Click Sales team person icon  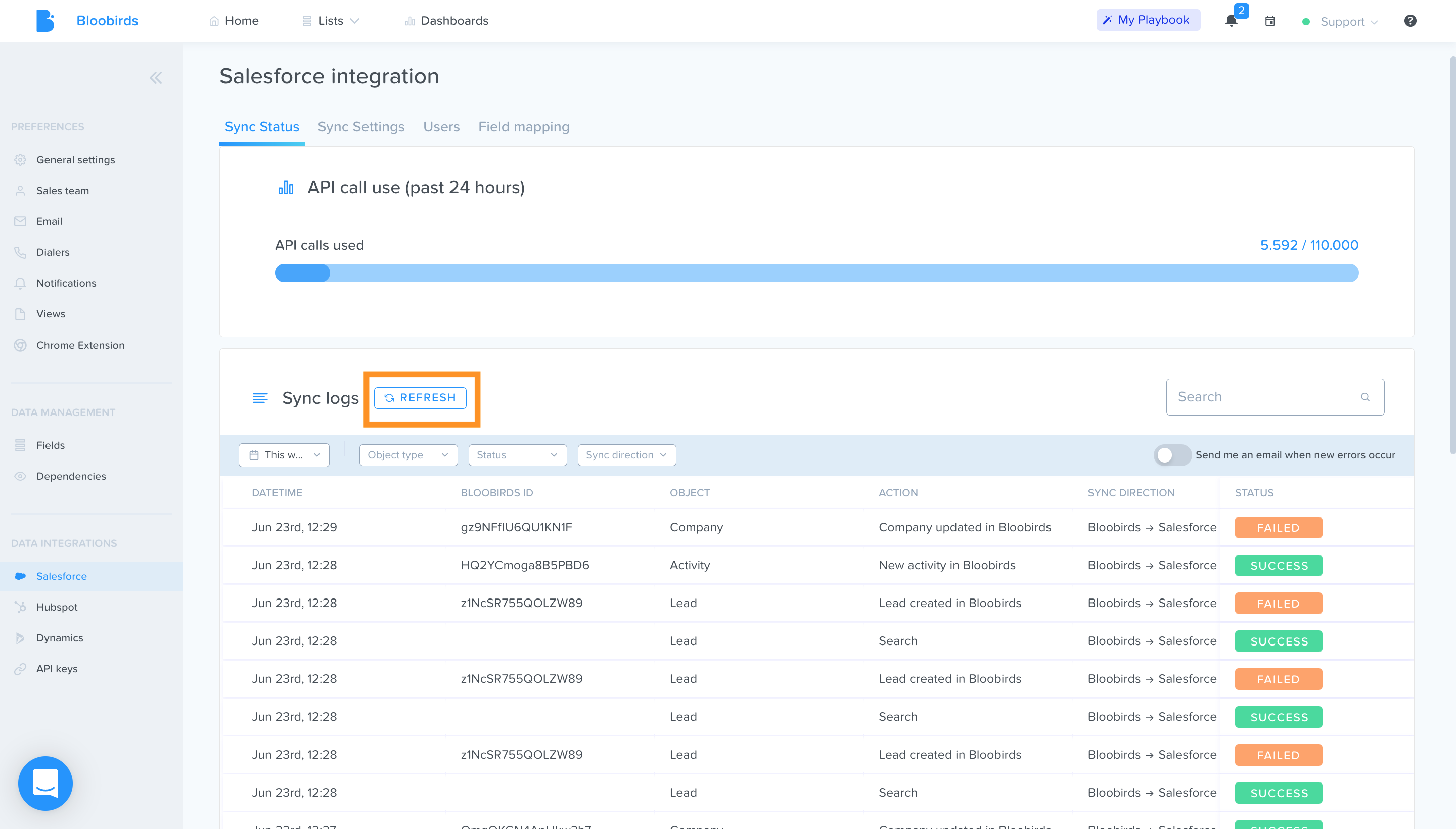point(21,191)
